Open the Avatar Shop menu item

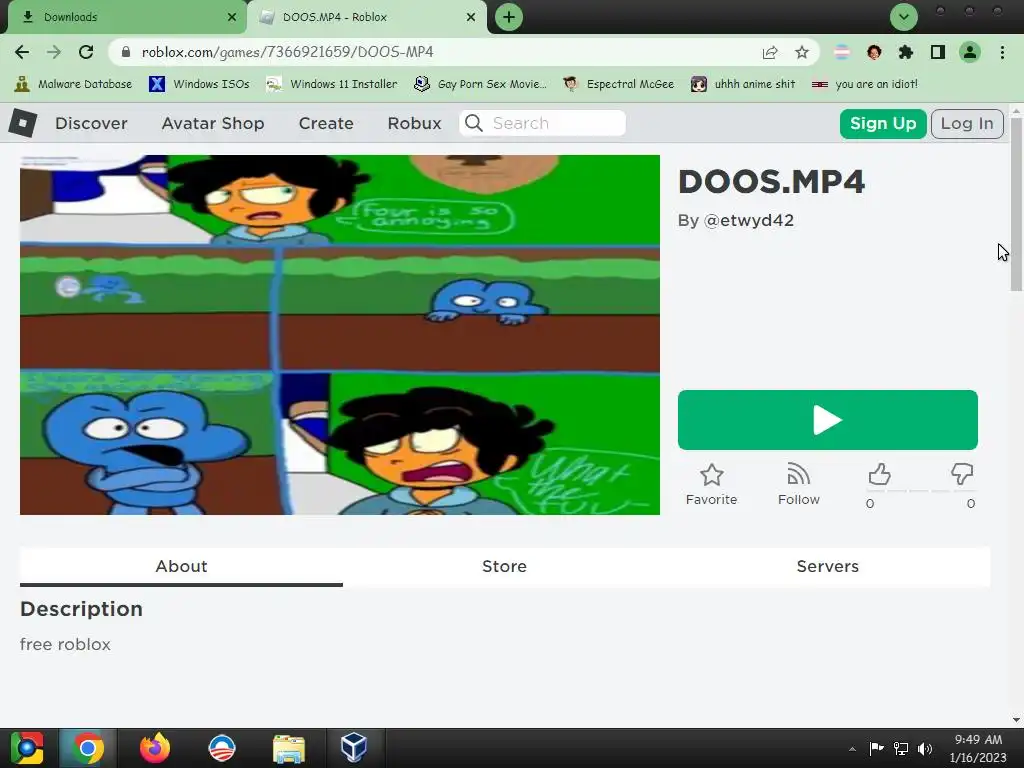click(x=213, y=123)
